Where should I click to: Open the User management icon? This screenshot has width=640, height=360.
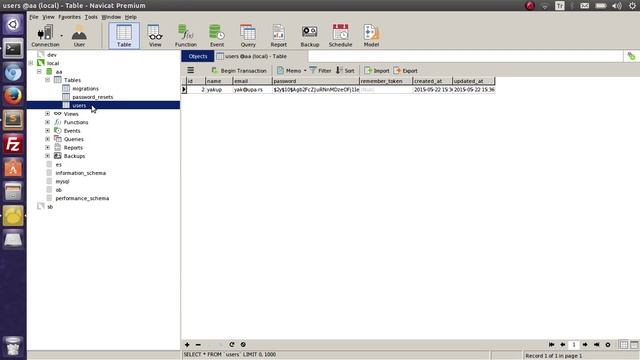(79, 36)
